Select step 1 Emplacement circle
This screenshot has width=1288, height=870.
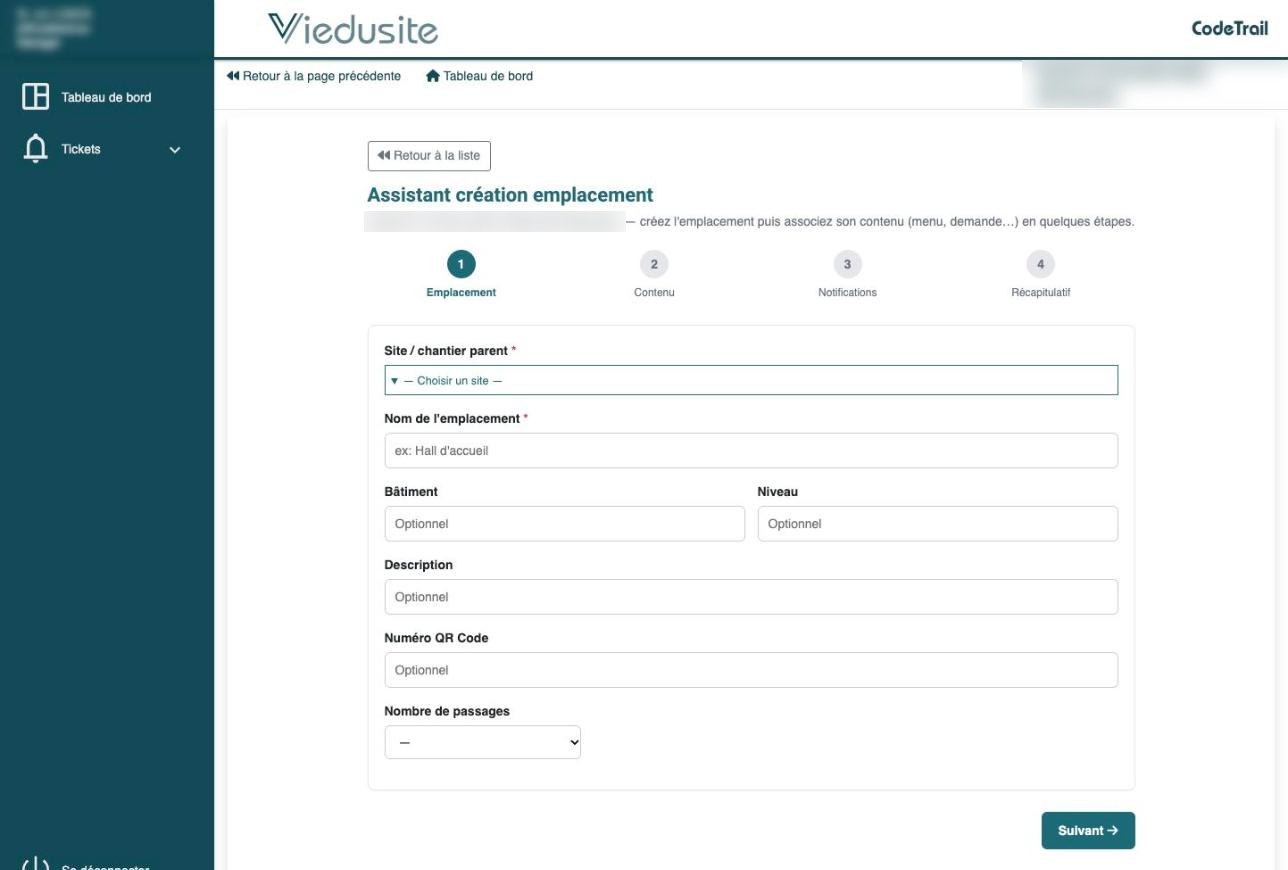(461, 264)
